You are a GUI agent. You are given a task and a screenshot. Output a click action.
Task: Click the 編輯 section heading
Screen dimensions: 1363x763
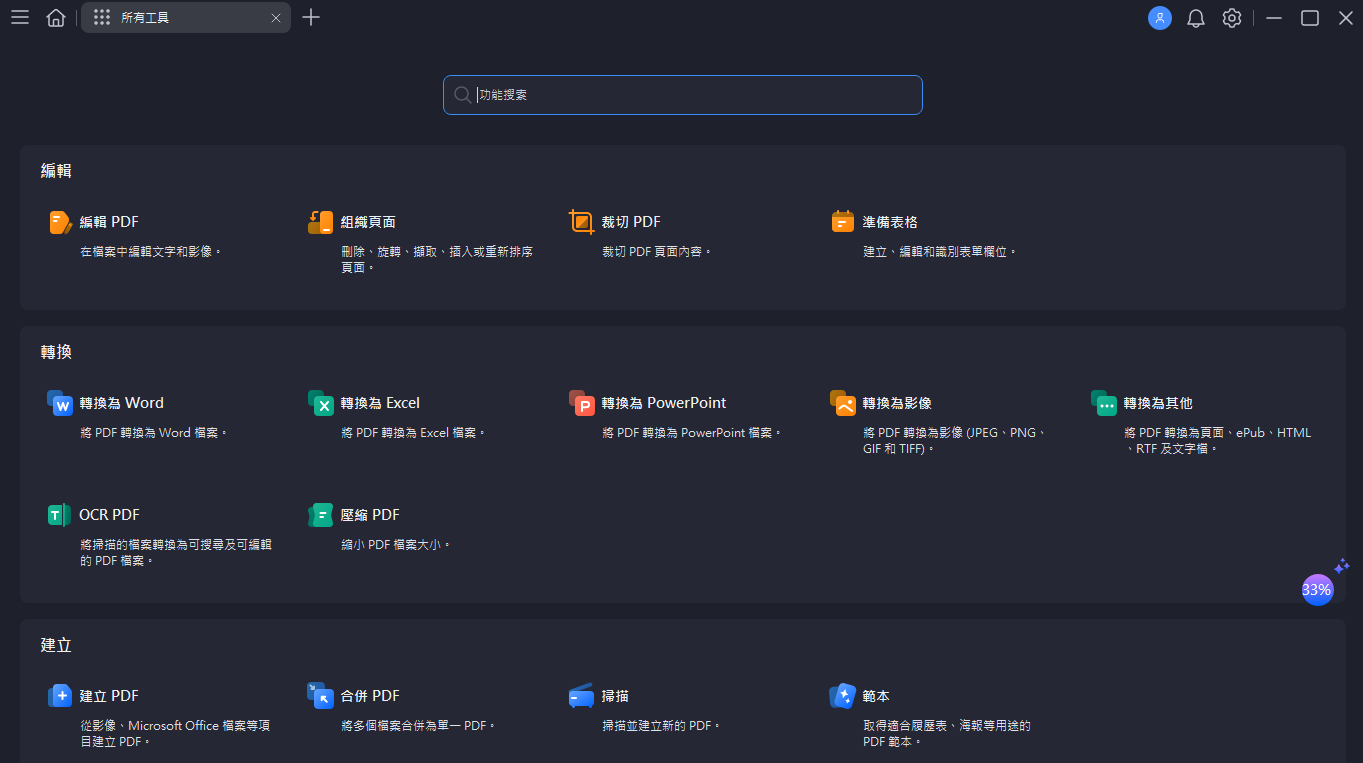click(56, 171)
